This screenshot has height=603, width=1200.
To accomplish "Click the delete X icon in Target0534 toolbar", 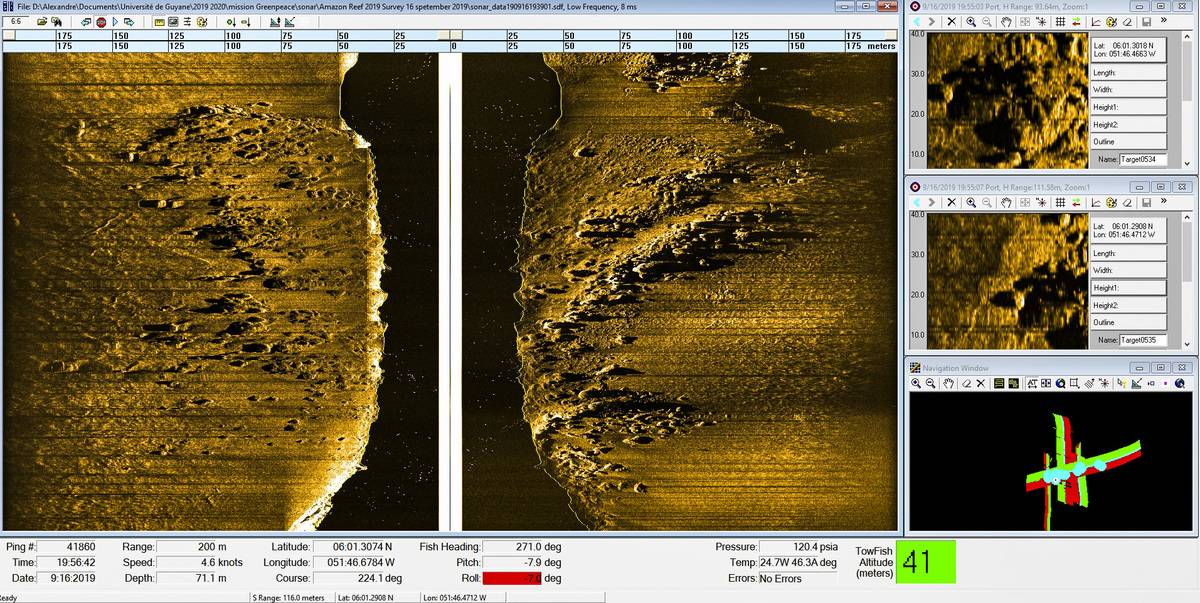I will tap(951, 22).
